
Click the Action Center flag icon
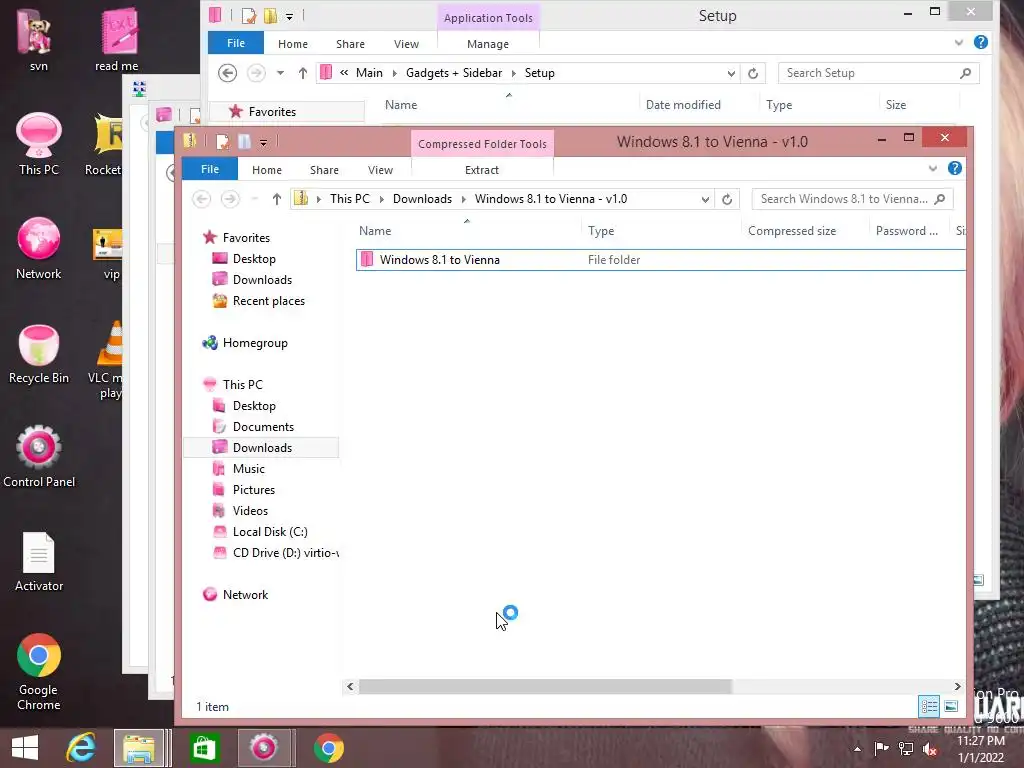pyautogui.click(x=881, y=749)
